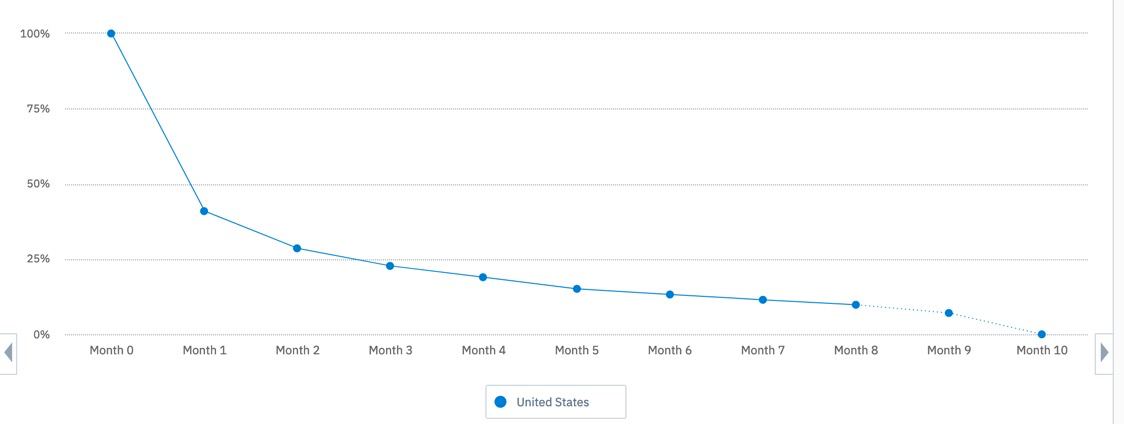Select the Month 1 data point
This screenshot has width=1124, height=424.
point(204,211)
